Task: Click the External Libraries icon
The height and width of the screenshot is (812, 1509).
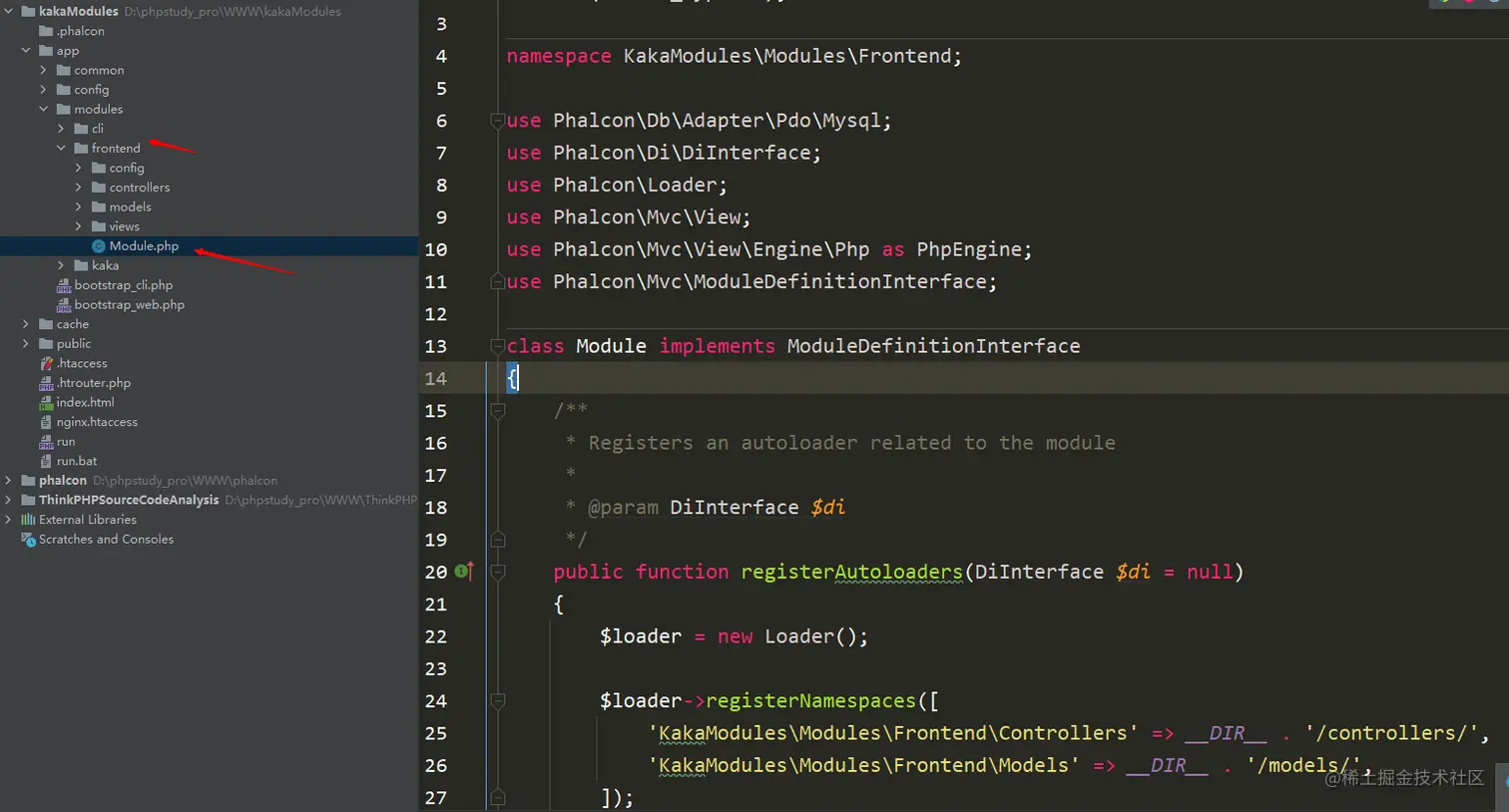Action: pyautogui.click(x=28, y=519)
